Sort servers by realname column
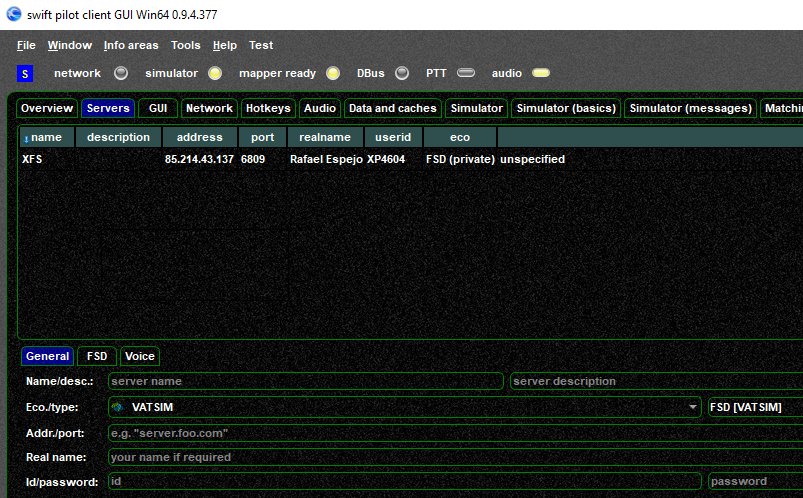The height and width of the screenshot is (498, 803). pos(325,137)
